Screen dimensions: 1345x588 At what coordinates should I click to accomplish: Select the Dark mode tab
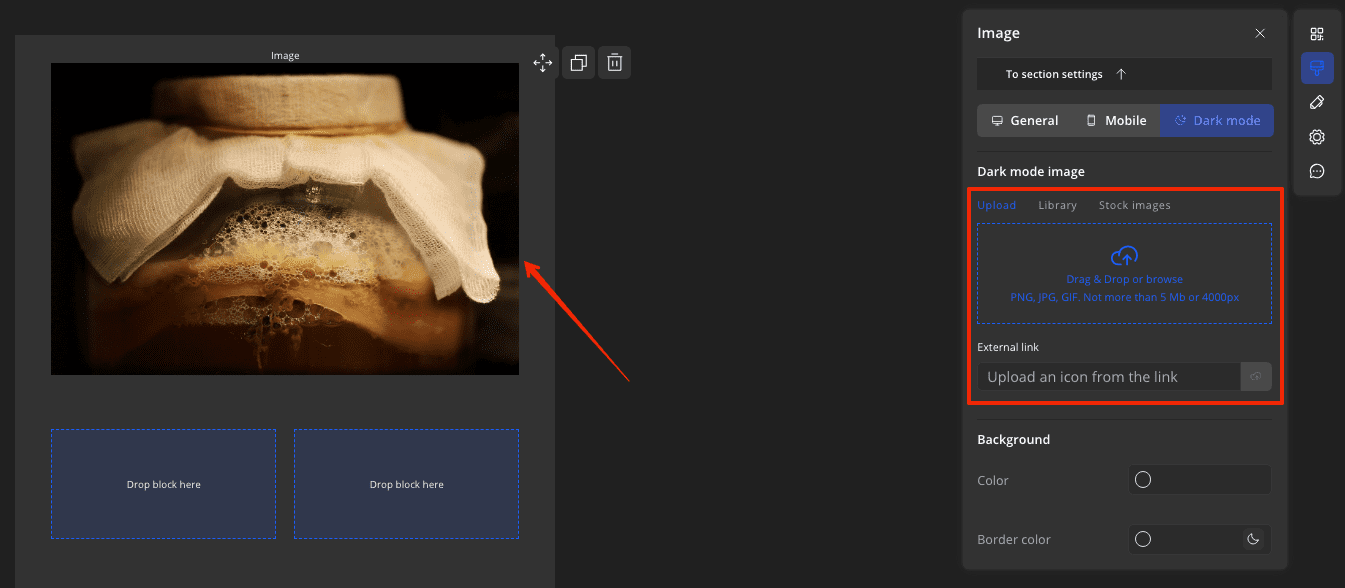(x=1217, y=120)
